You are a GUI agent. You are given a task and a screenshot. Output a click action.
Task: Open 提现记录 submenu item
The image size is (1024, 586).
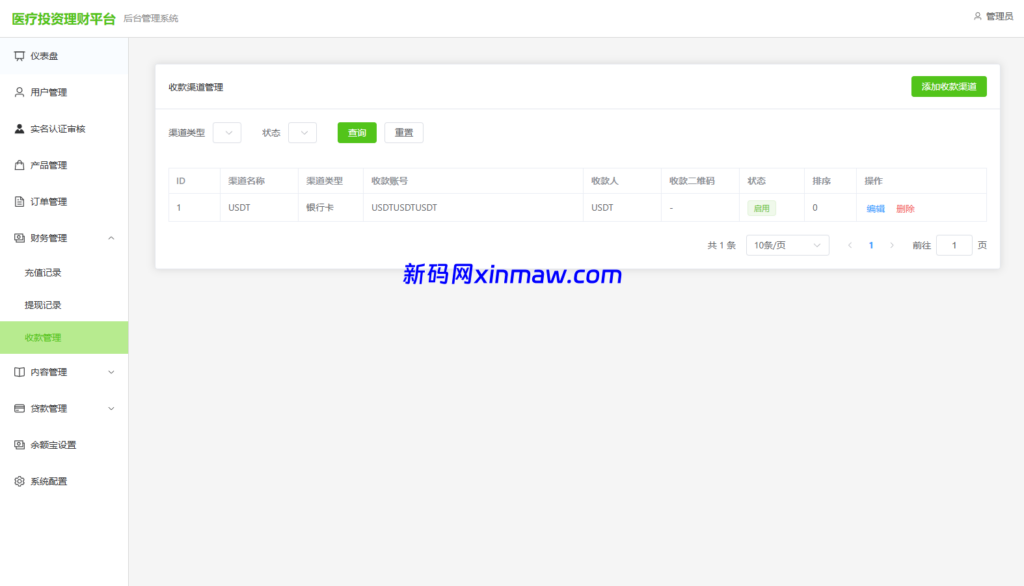click(64, 305)
